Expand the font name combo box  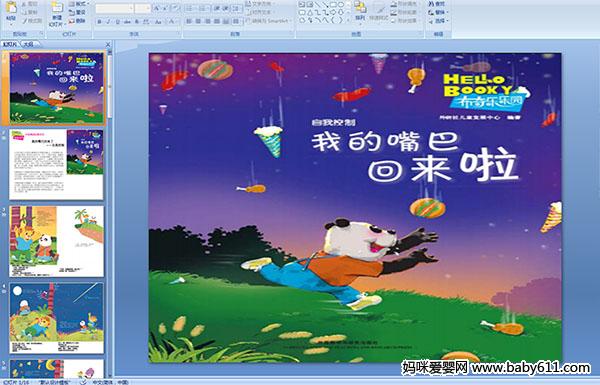tap(114, 8)
